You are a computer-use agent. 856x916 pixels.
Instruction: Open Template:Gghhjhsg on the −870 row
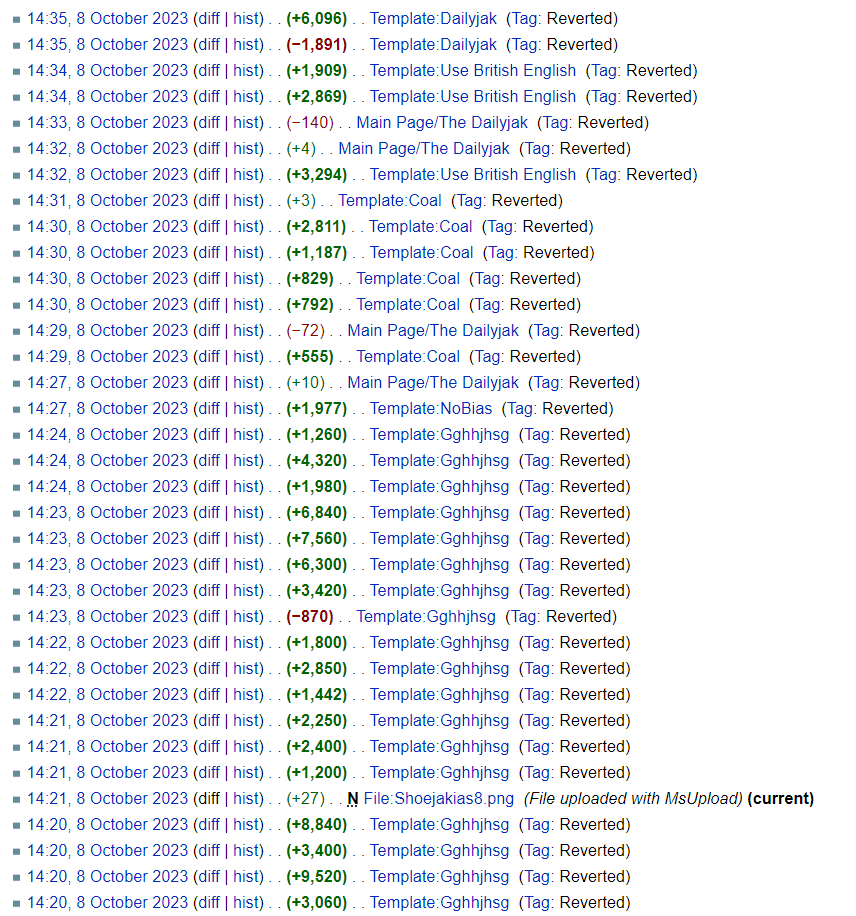(426, 617)
